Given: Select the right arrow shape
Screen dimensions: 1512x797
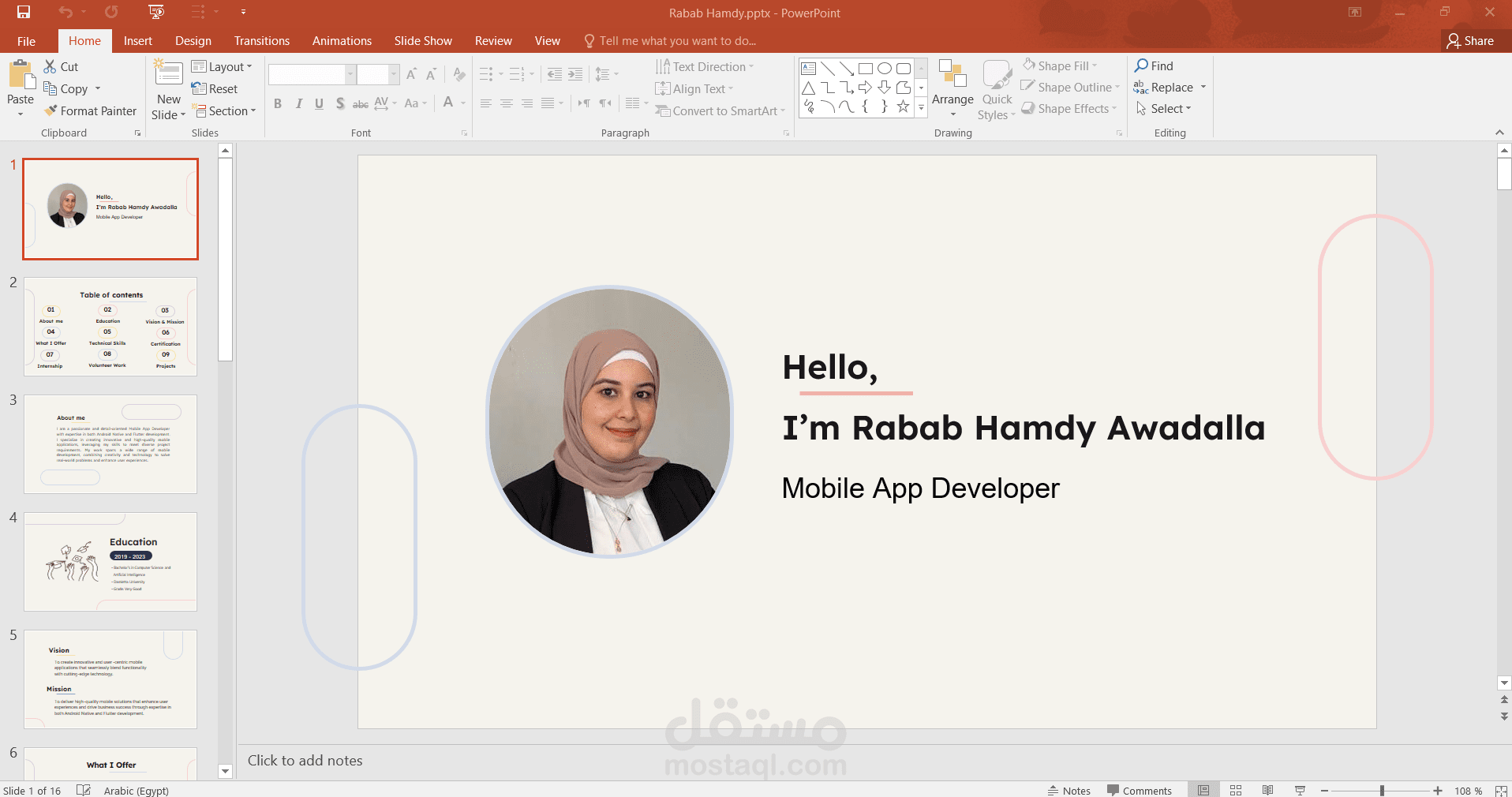Looking at the screenshot, I should tap(866, 88).
